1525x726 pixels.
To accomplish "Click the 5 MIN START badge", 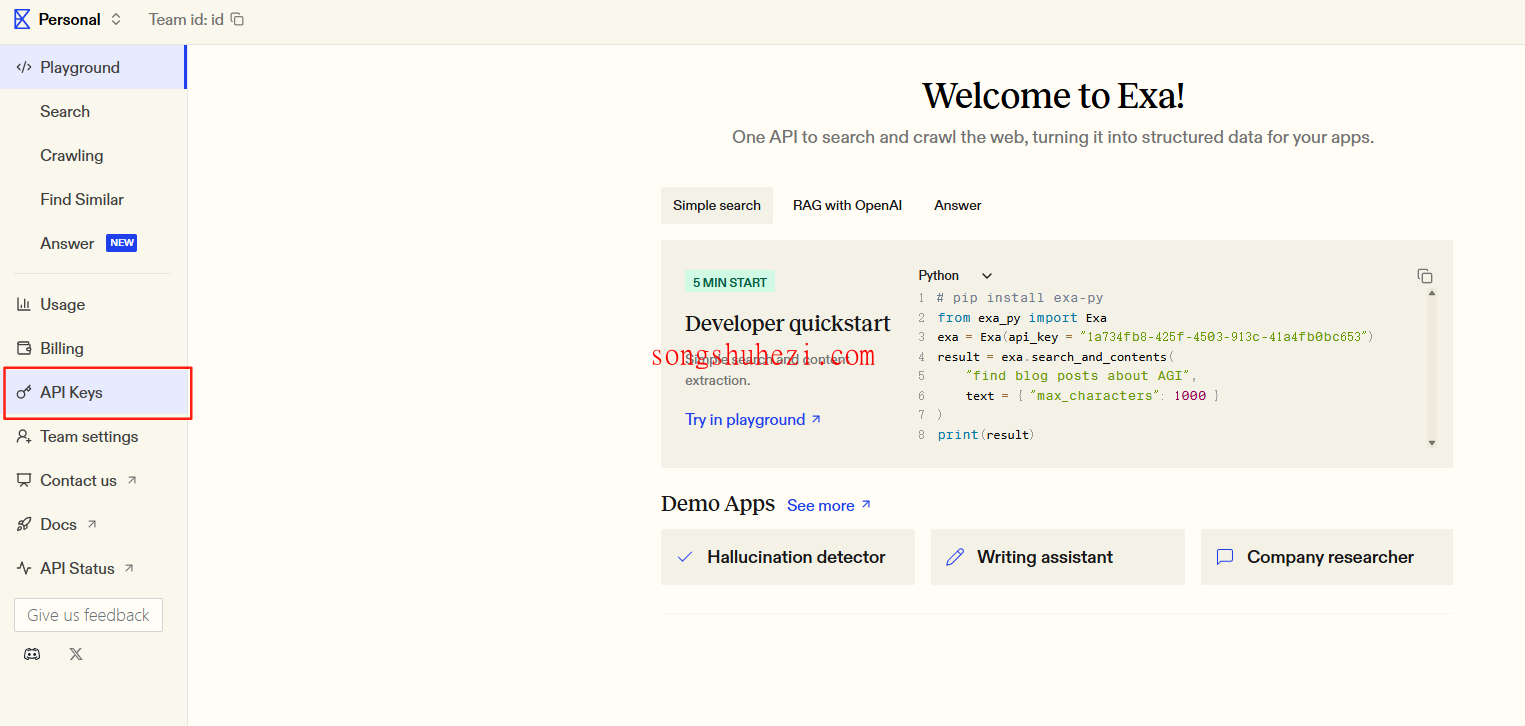I will [730, 282].
